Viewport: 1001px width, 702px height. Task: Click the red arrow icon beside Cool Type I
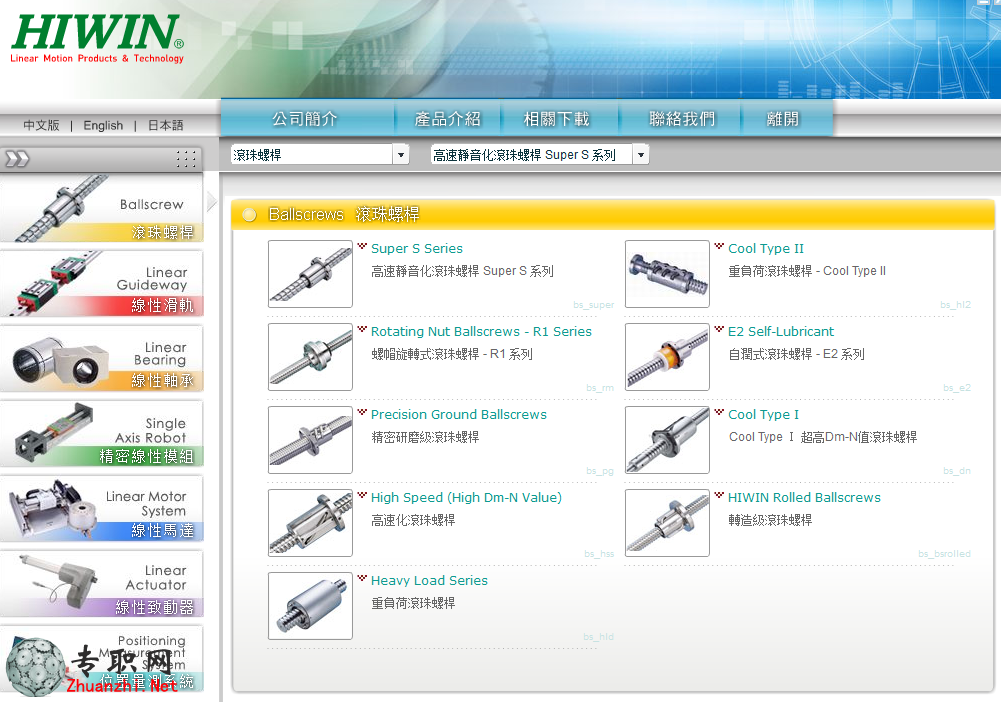[x=719, y=412]
